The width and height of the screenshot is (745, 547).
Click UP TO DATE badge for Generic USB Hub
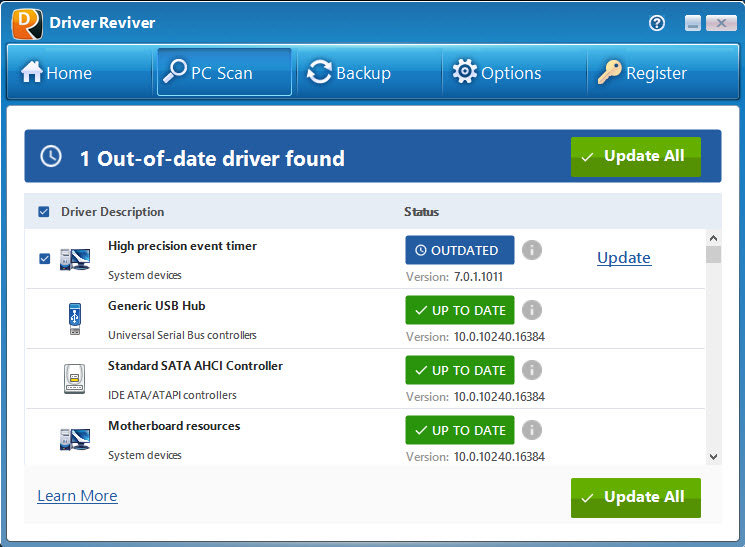coord(459,310)
